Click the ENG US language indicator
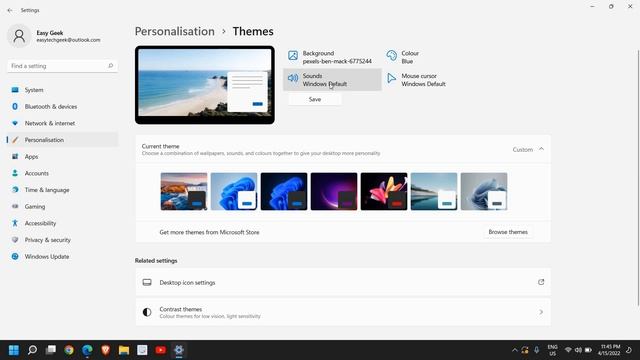 click(553, 350)
